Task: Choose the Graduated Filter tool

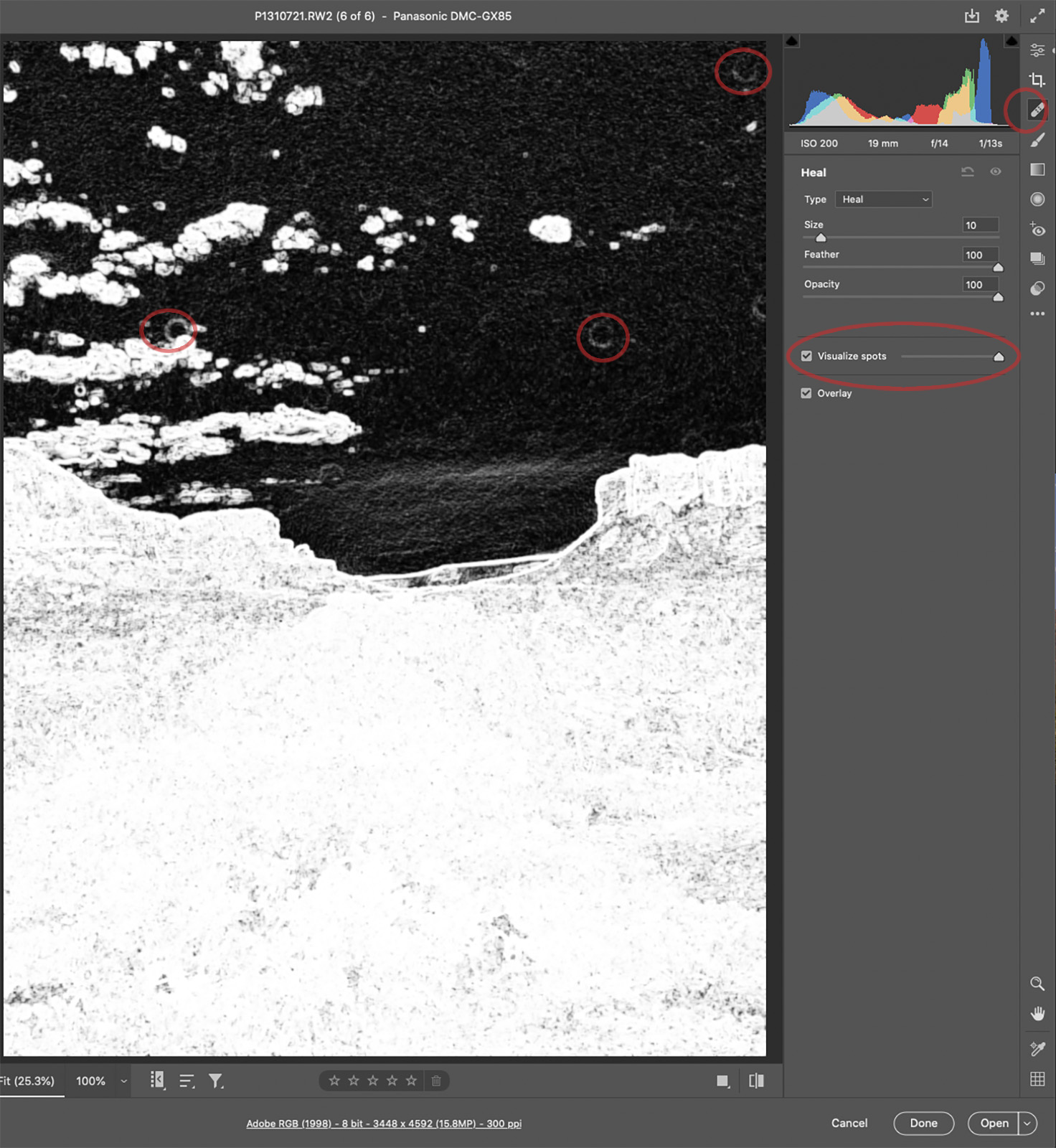Action: (x=1037, y=170)
